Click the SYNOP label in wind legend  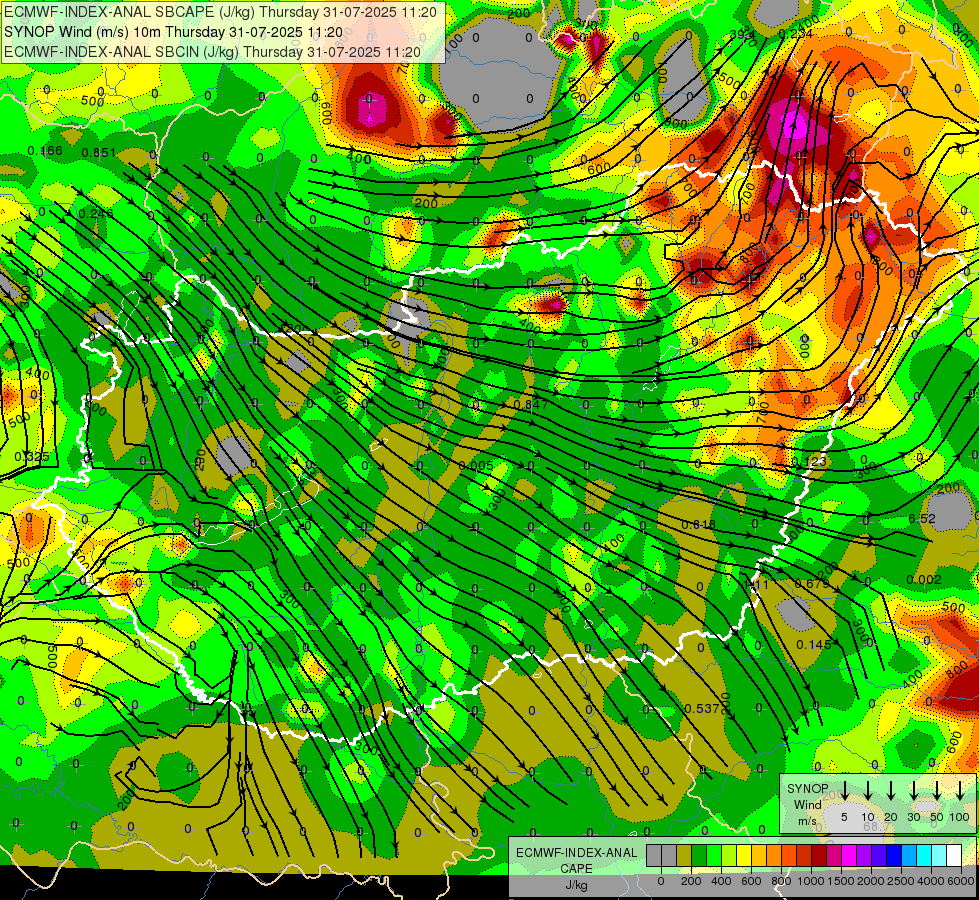point(807,788)
